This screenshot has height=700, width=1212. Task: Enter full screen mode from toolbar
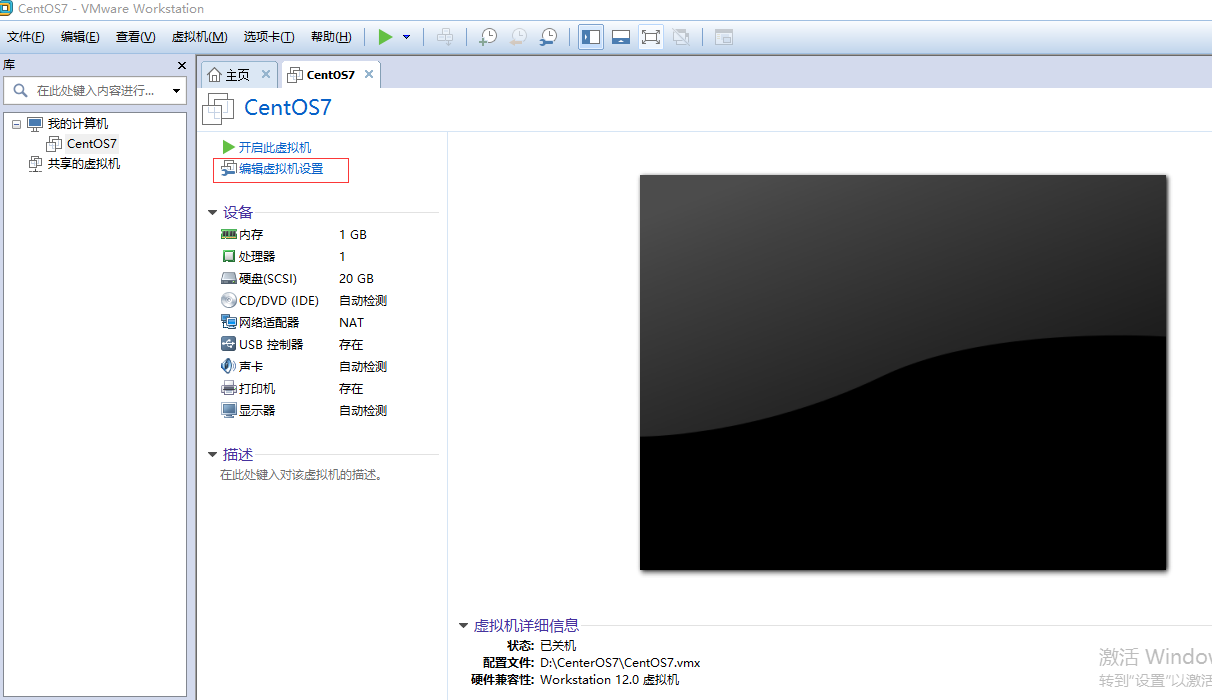[x=651, y=37]
